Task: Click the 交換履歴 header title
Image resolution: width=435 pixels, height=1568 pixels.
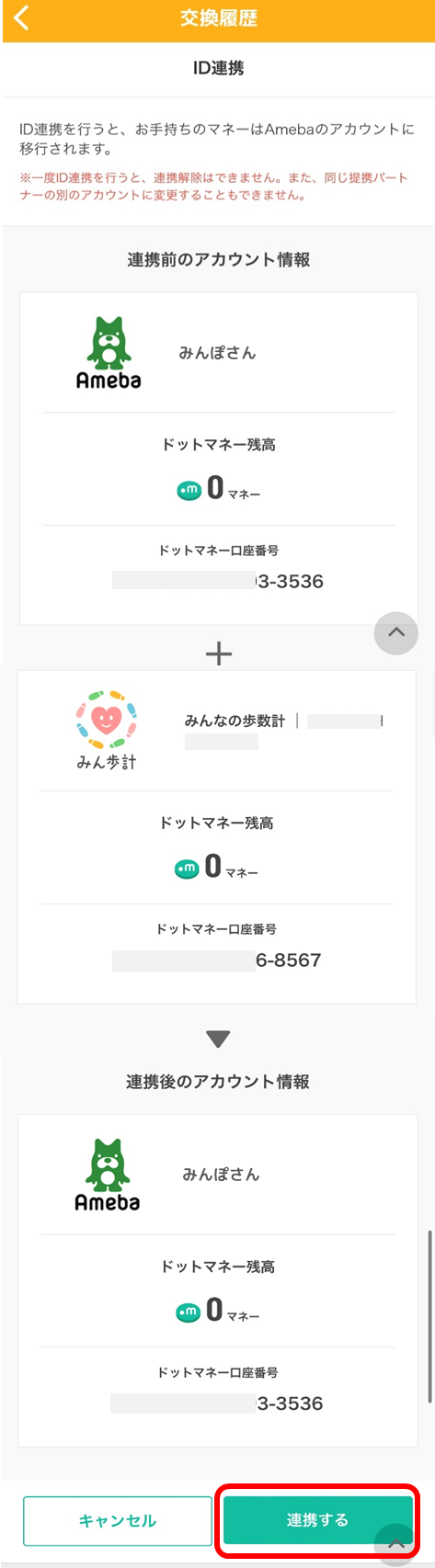Action: 218,17
